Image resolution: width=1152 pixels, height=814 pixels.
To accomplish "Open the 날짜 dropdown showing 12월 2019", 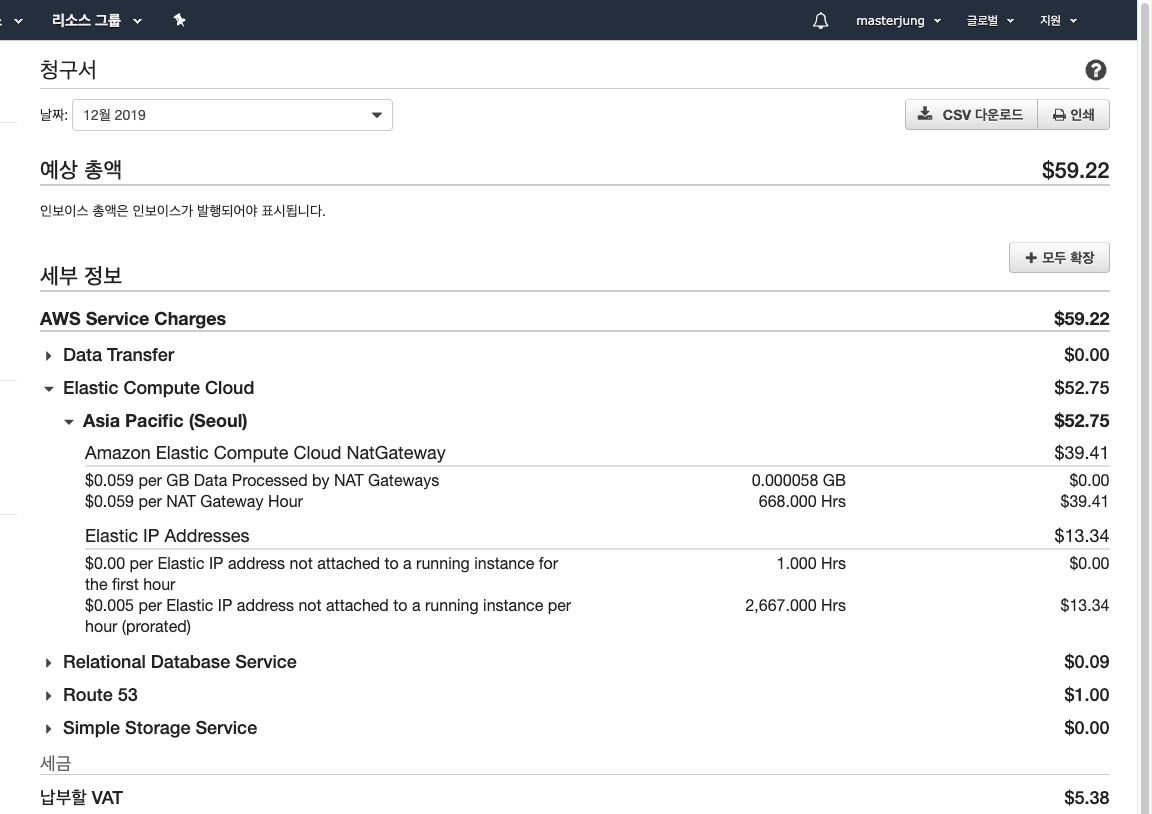I will (x=232, y=115).
